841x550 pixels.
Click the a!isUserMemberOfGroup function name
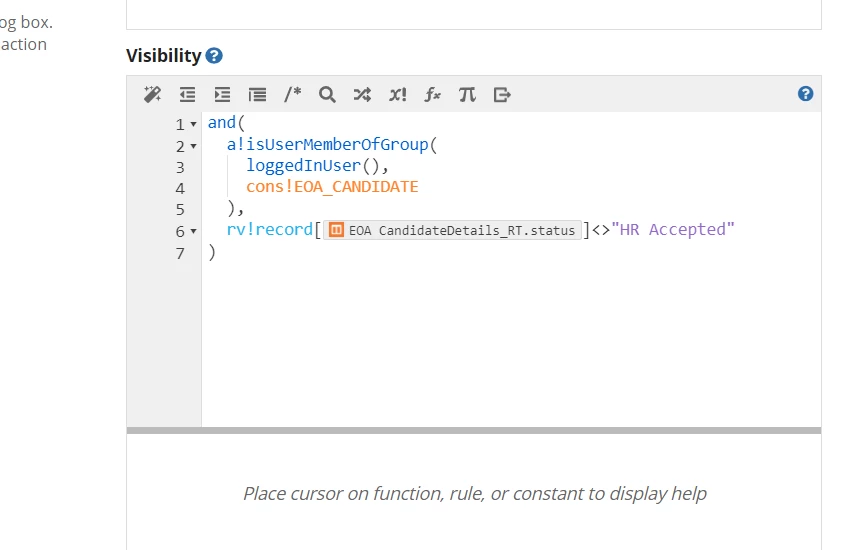pos(327,144)
